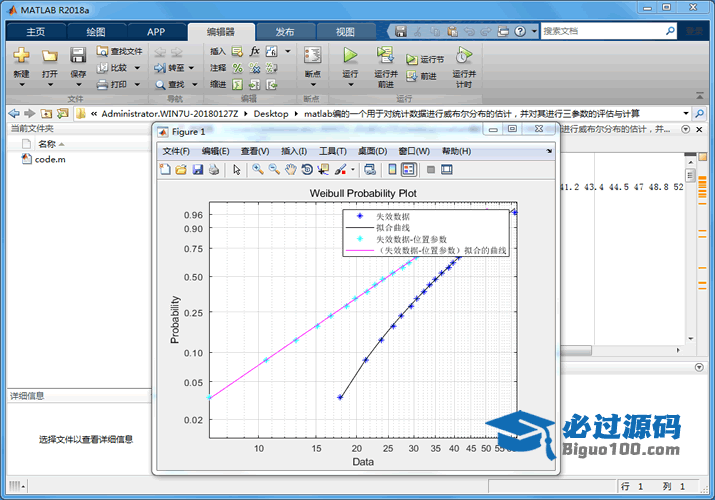Click the New (新建) script icon

click(x=21, y=55)
